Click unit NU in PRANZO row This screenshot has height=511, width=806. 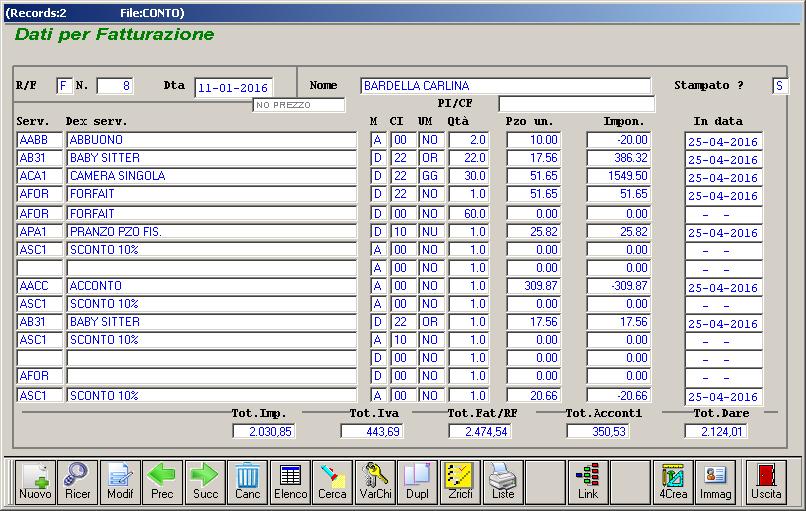pos(431,232)
